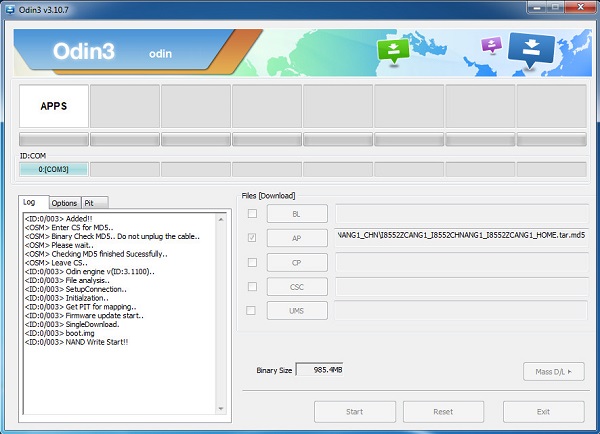Click log line 'Initialzation..'
600x434 pixels.
coord(67,298)
